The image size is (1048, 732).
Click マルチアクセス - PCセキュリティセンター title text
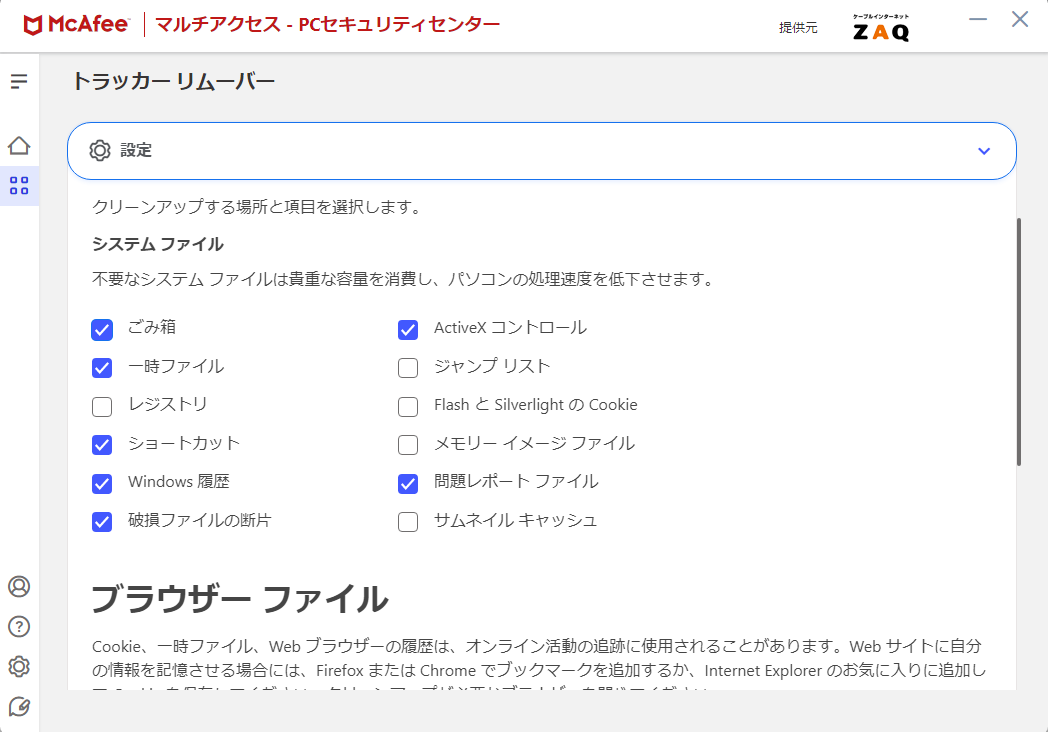point(328,25)
